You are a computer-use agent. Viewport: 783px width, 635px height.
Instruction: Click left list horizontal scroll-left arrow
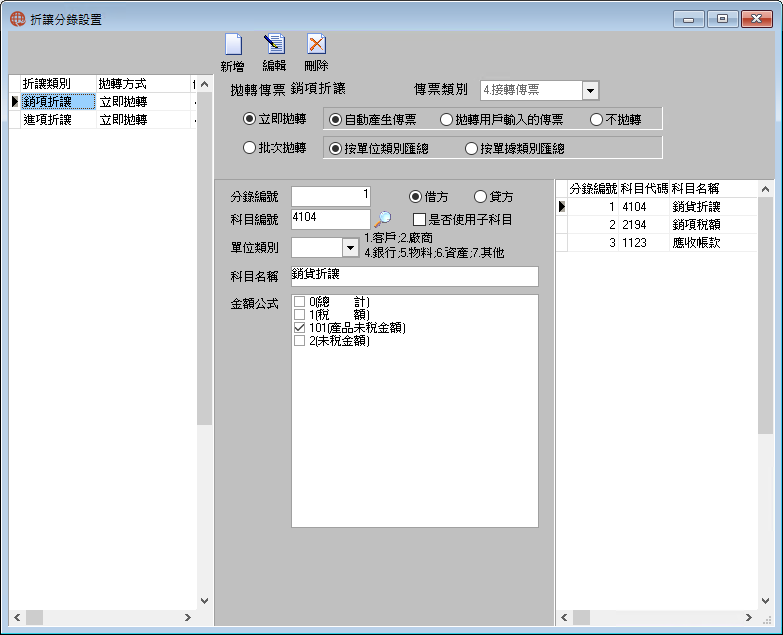[17, 618]
